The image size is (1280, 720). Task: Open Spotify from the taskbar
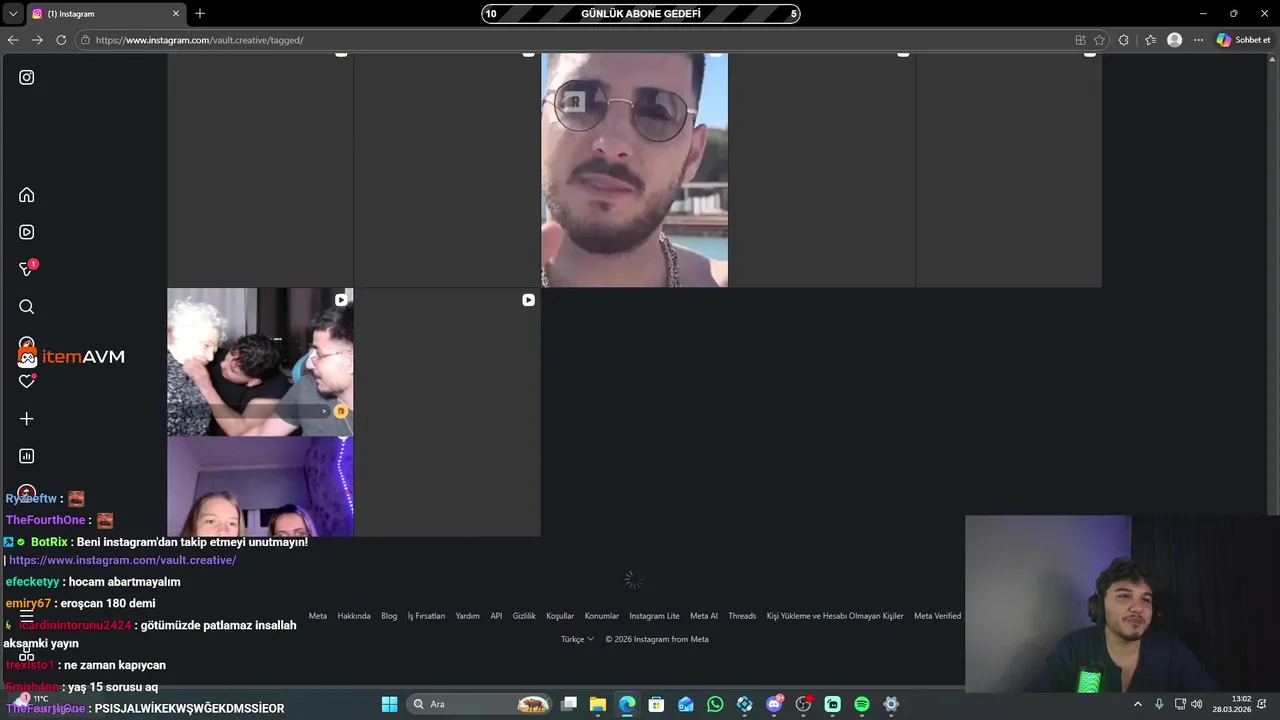pos(862,704)
